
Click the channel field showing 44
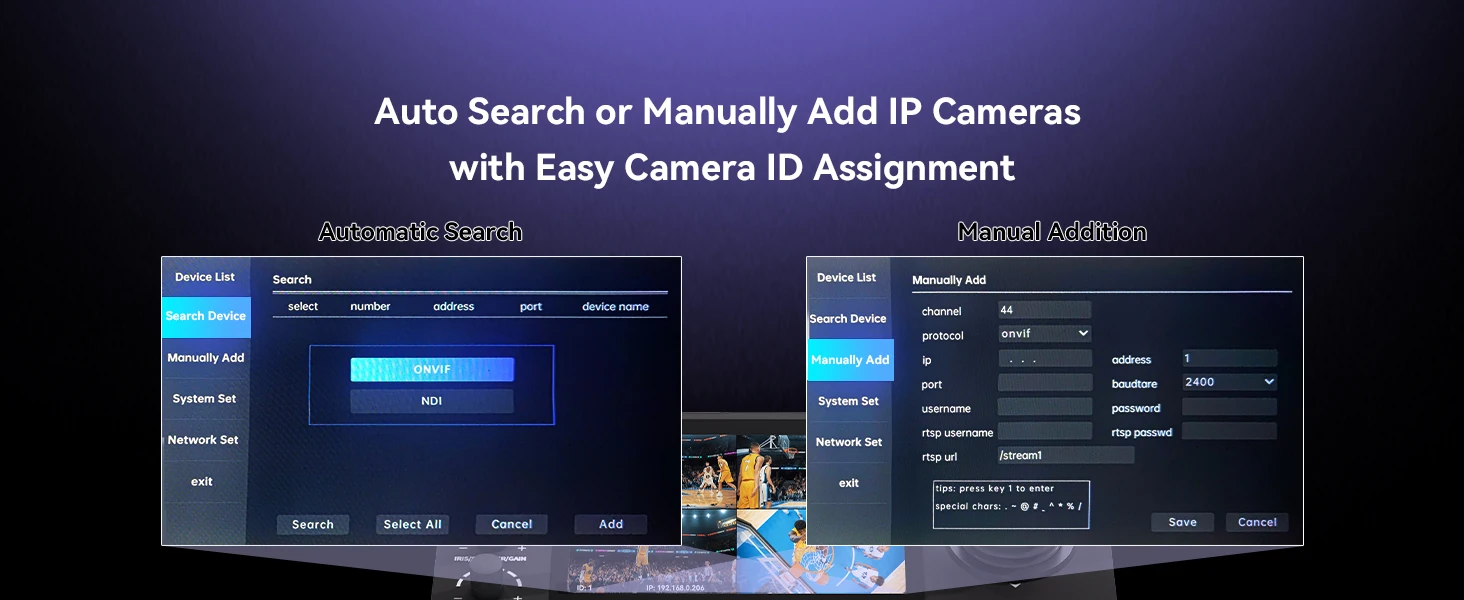point(1045,310)
